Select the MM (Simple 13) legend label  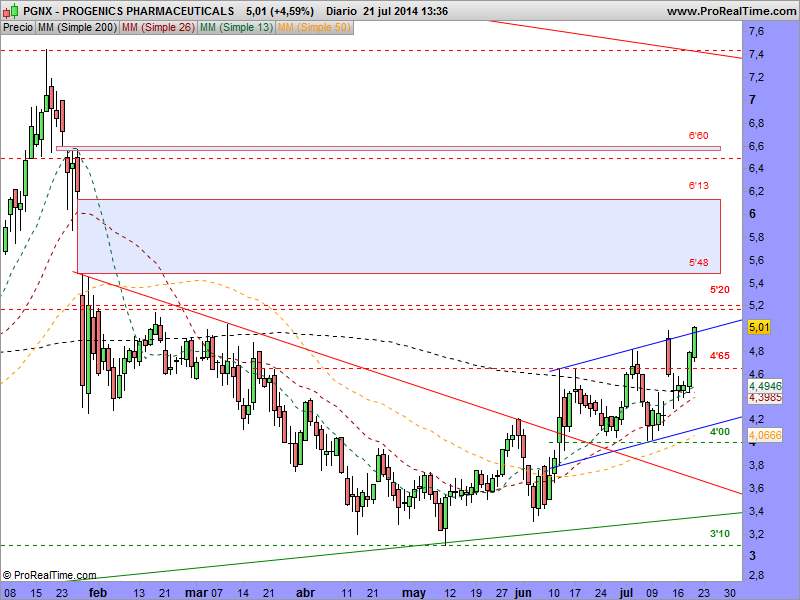pyautogui.click(x=236, y=28)
